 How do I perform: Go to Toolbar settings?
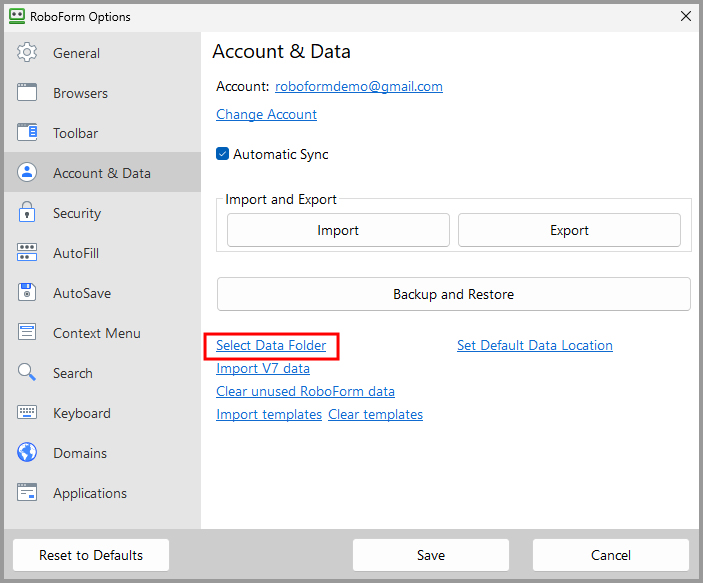click(103, 132)
